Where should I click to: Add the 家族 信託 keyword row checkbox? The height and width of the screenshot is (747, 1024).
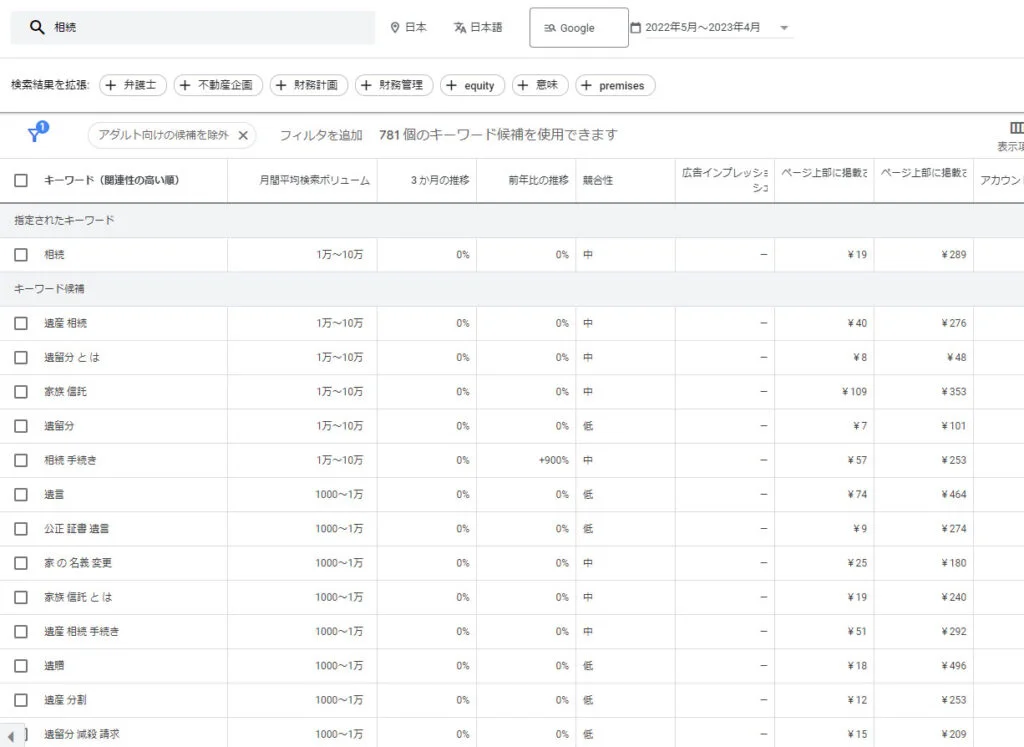[19, 391]
